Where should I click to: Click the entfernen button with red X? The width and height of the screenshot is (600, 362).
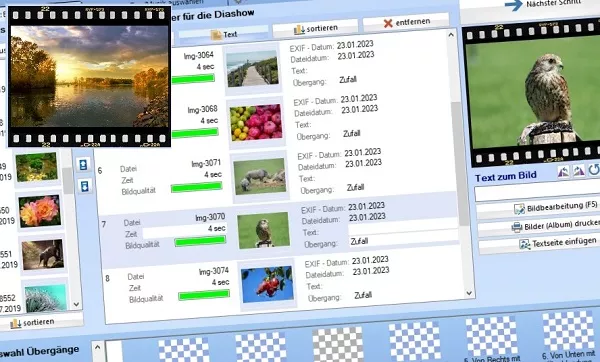[x=406, y=23]
